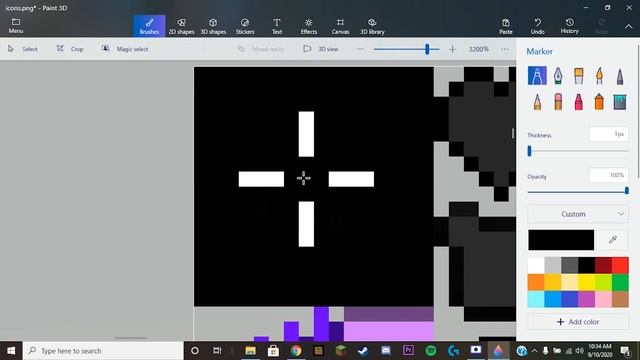Select the Pencil brush
This screenshot has width=640, height=360.
pyautogui.click(x=537, y=101)
